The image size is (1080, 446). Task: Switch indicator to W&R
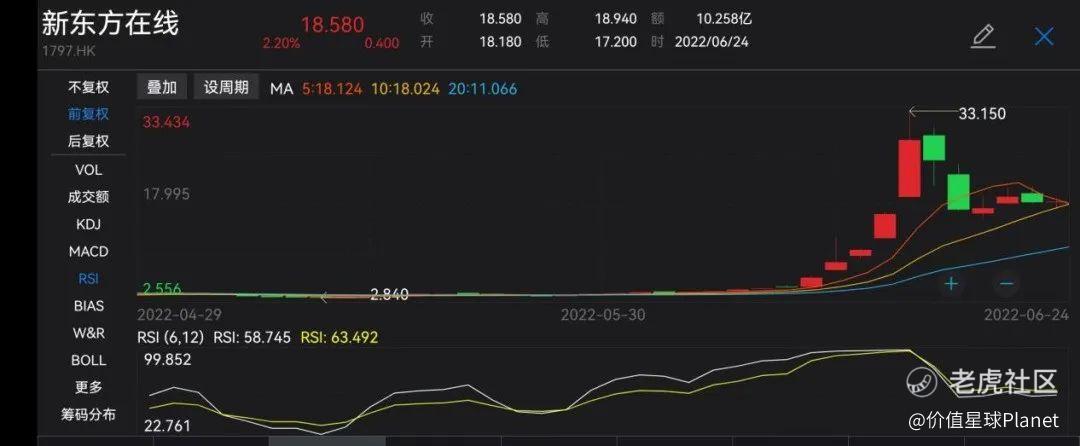[x=88, y=333]
